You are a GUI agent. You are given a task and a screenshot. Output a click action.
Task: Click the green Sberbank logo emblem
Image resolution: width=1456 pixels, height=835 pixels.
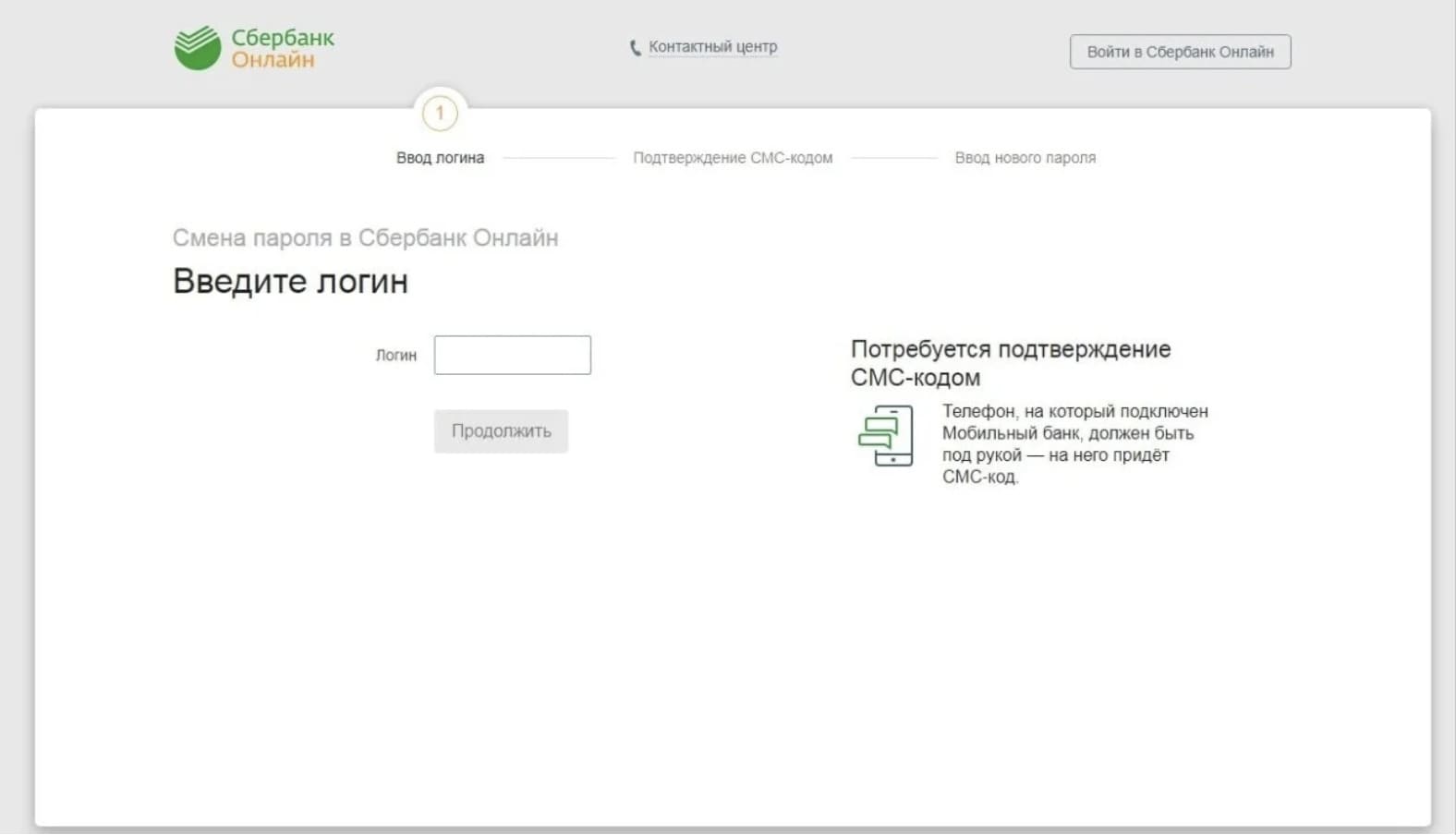[x=198, y=48]
